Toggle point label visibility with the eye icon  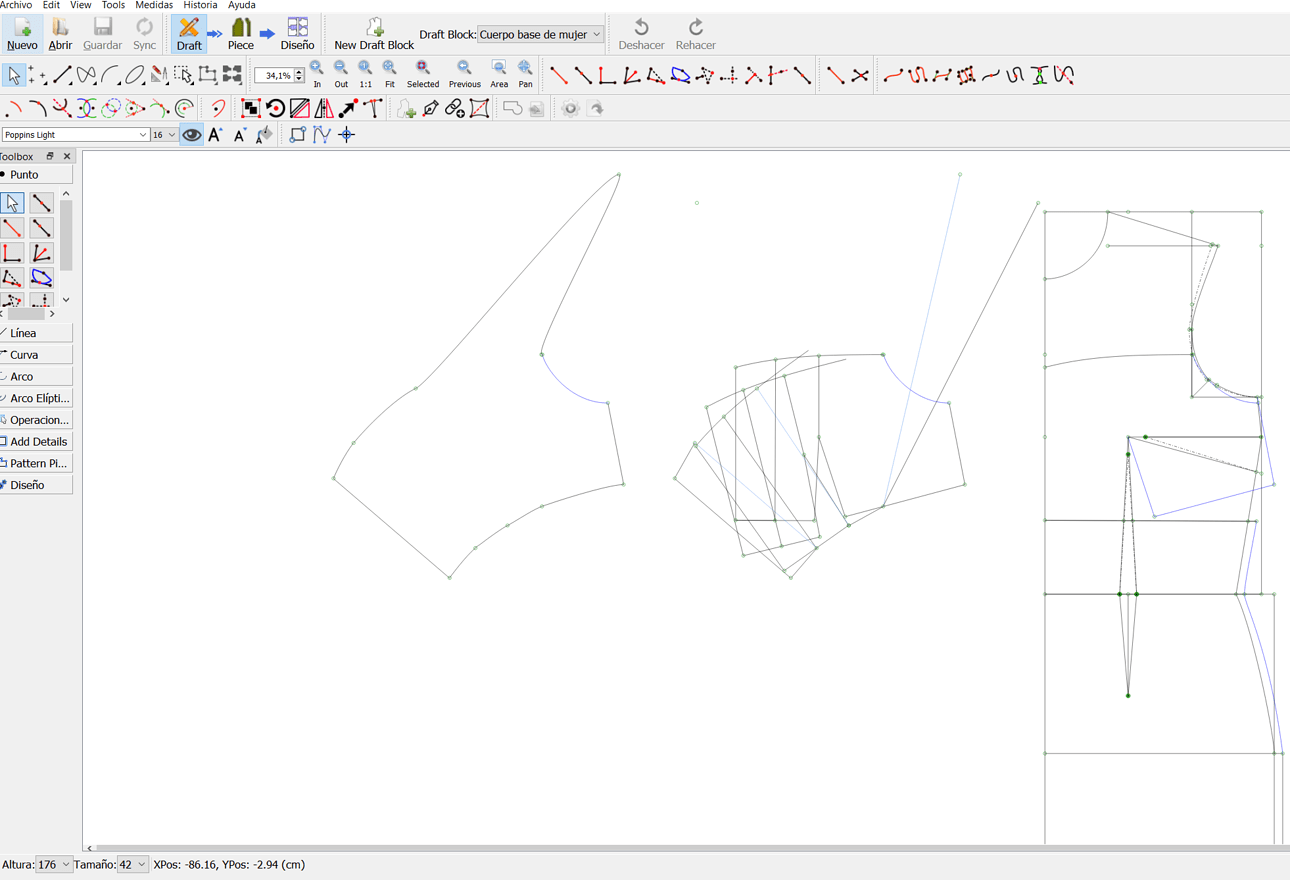point(191,134)
